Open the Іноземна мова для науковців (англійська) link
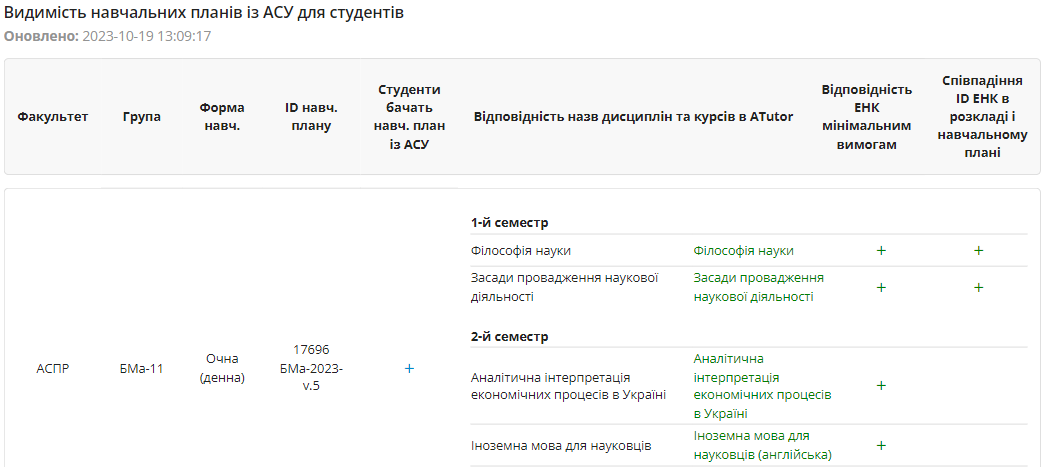 click(762, 445)
